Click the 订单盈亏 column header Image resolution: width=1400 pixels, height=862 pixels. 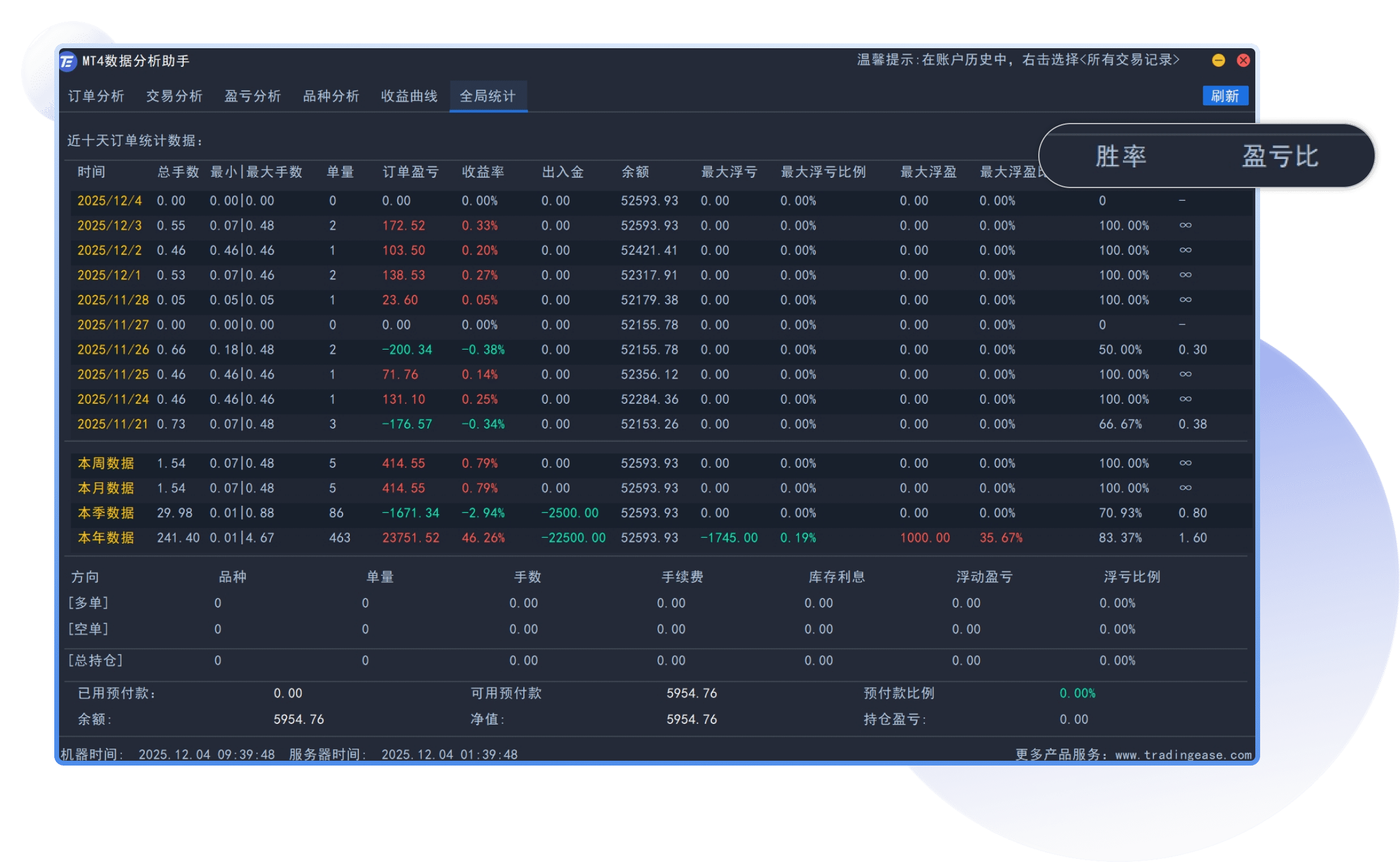pos(410,172)
